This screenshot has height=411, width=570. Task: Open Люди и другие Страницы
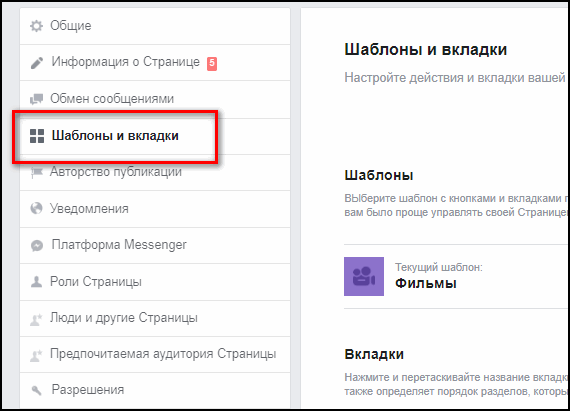pyautogui.click(x=155, y=318)
